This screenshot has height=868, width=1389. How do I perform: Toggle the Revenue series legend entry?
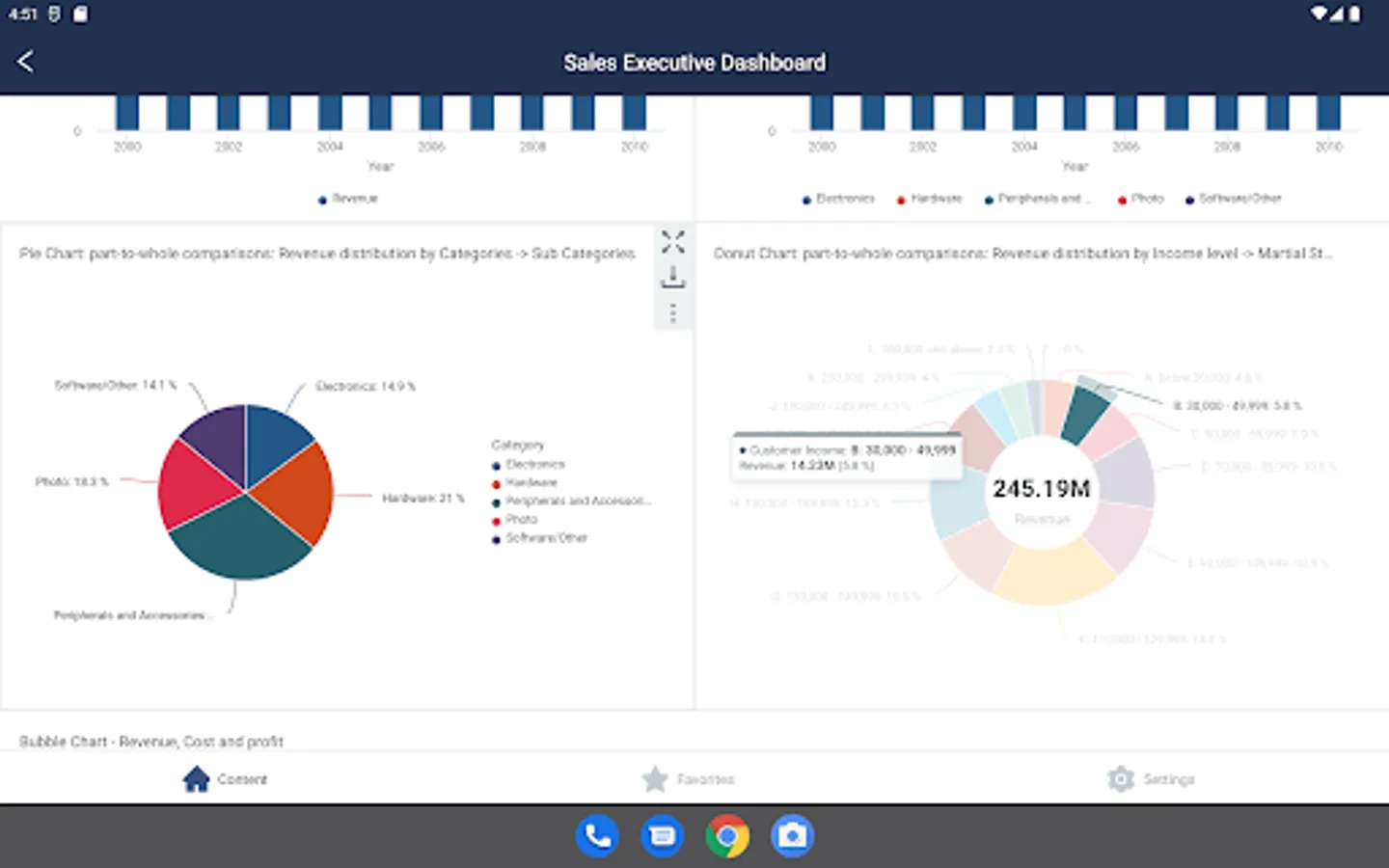click(x=348, y=199)
